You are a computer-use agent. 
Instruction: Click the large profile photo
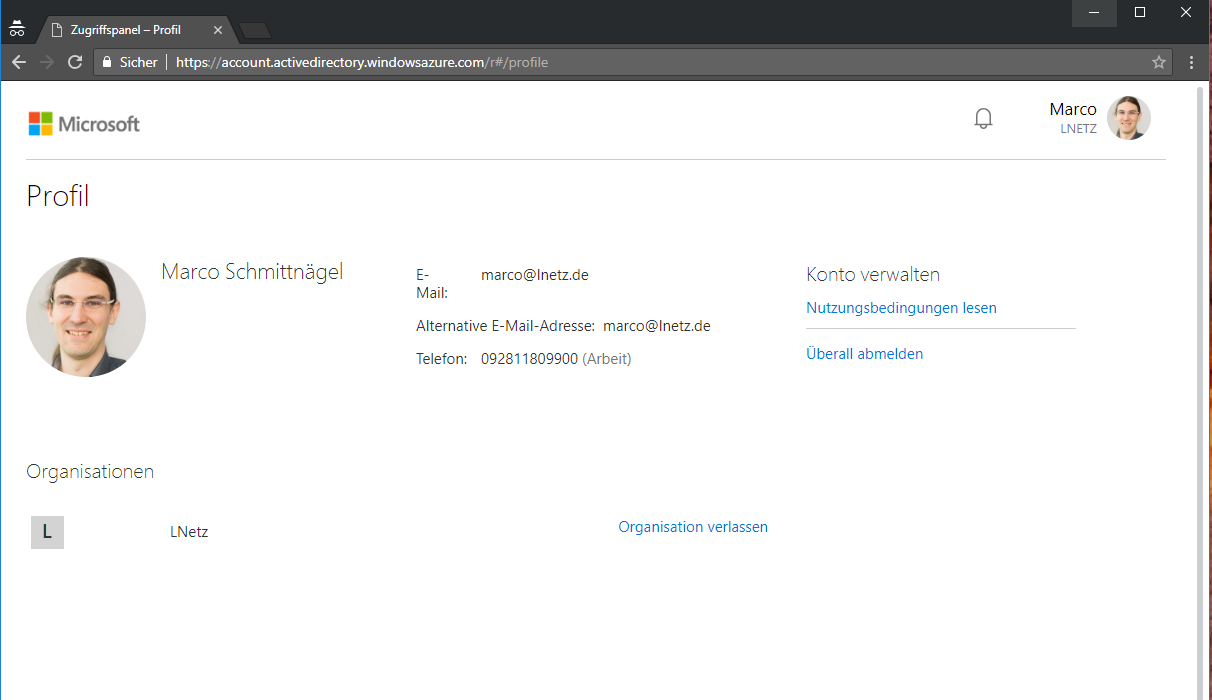(x=86, y=317)
